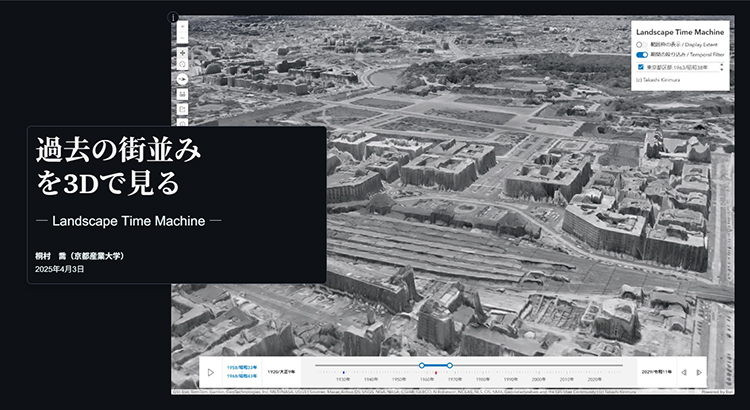Activate the rotate view tool
Viewport: 750px width, 410px height.
[182, 65]
